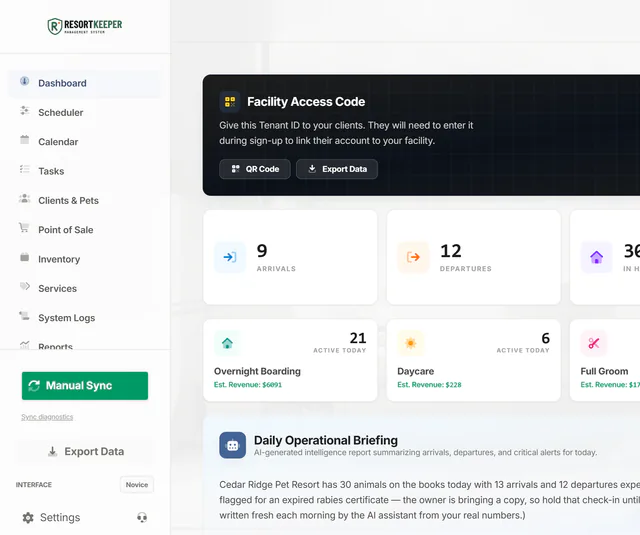Navigate to Inventory
This screenshot has height=535, width=640.
tap(85, 260)
